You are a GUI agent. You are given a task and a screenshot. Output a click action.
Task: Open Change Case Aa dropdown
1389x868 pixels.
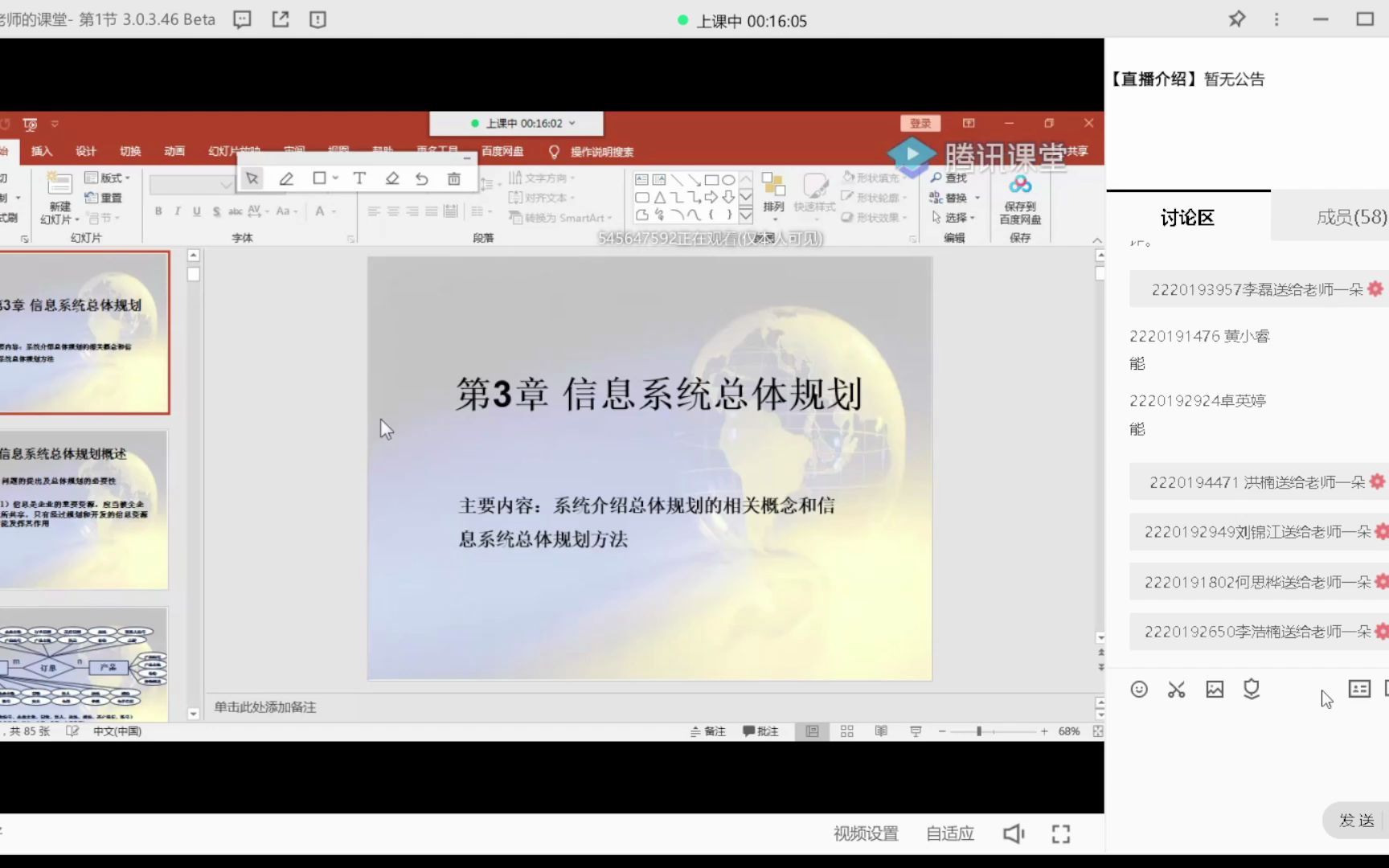coord(287,211)
